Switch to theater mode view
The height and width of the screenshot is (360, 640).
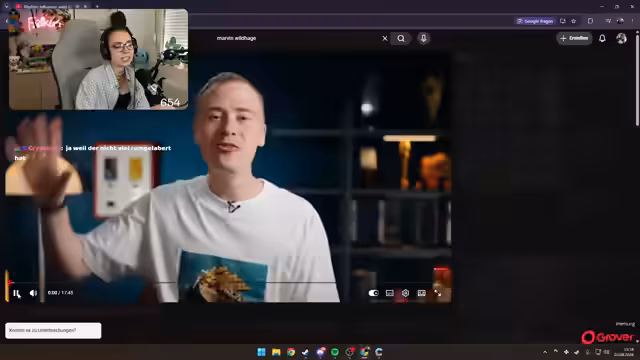point(422,293)
